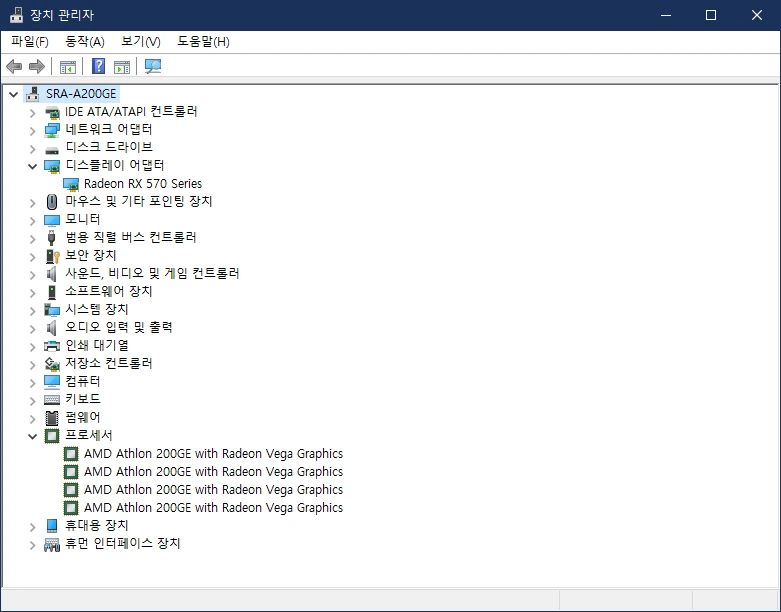Click the Back arrow toolbar icon
This screenshot has width=781, height=612.
14,66
